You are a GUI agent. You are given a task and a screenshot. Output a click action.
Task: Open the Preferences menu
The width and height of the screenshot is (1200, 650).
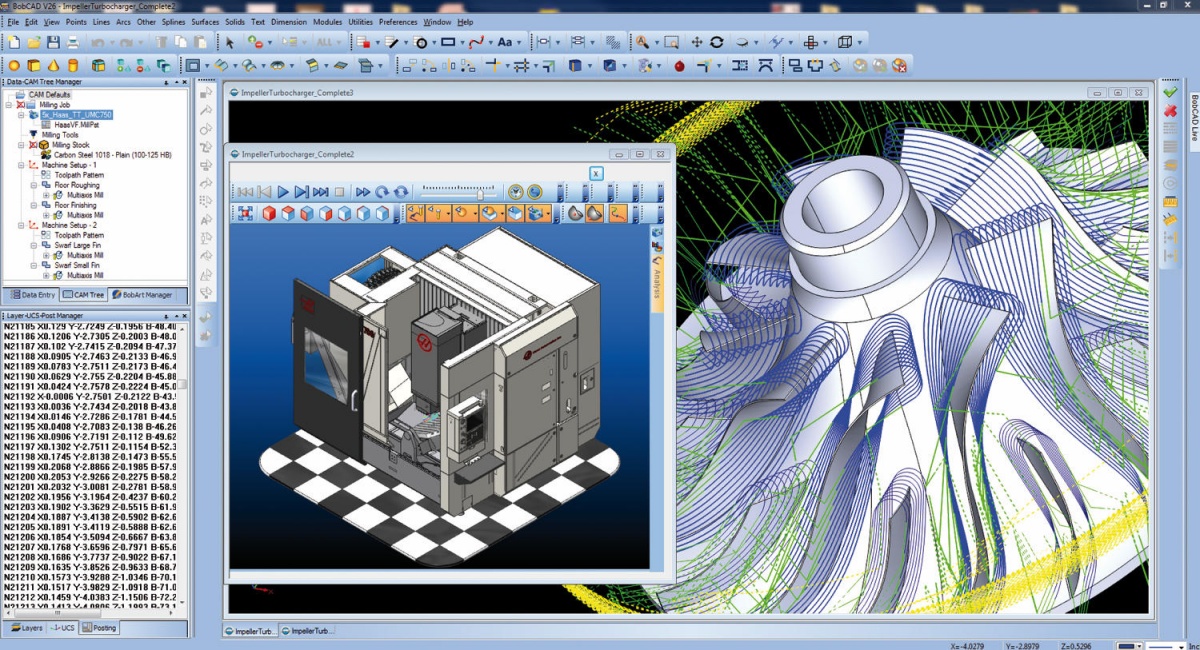point(398,21)
